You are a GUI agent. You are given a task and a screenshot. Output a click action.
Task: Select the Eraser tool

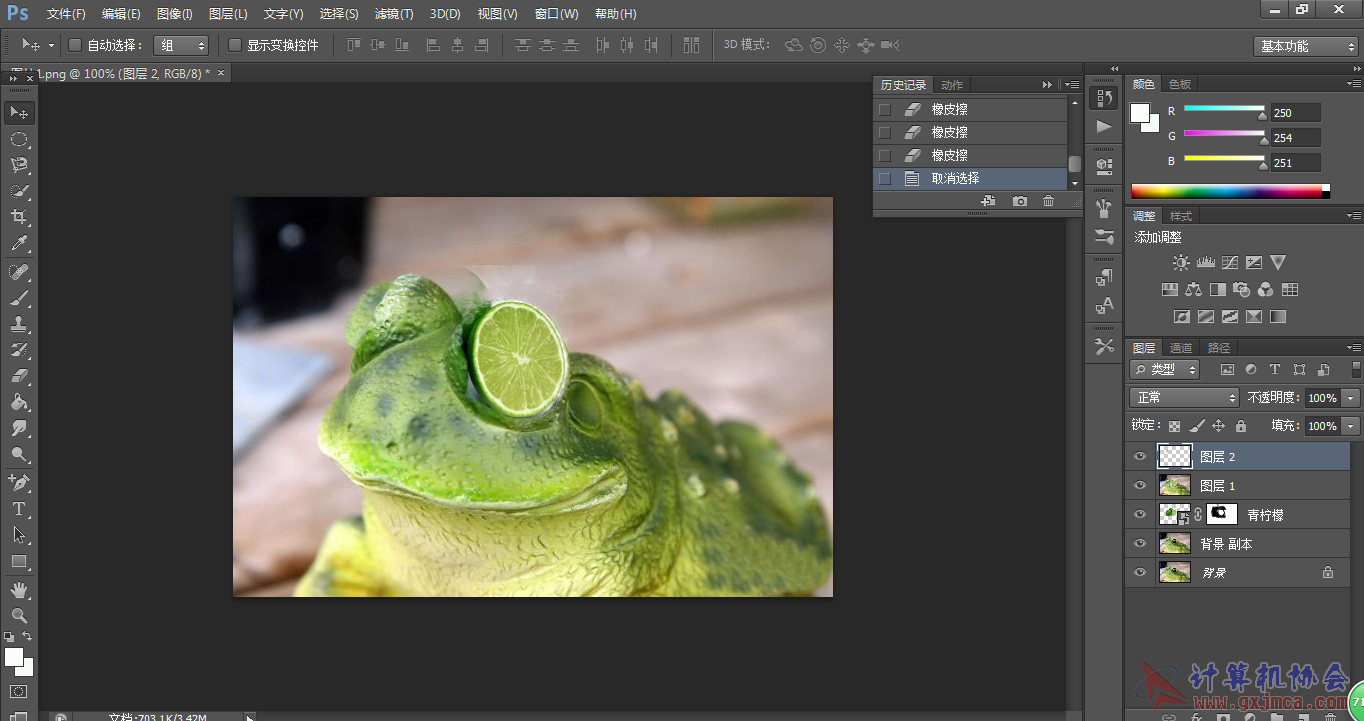19,376
